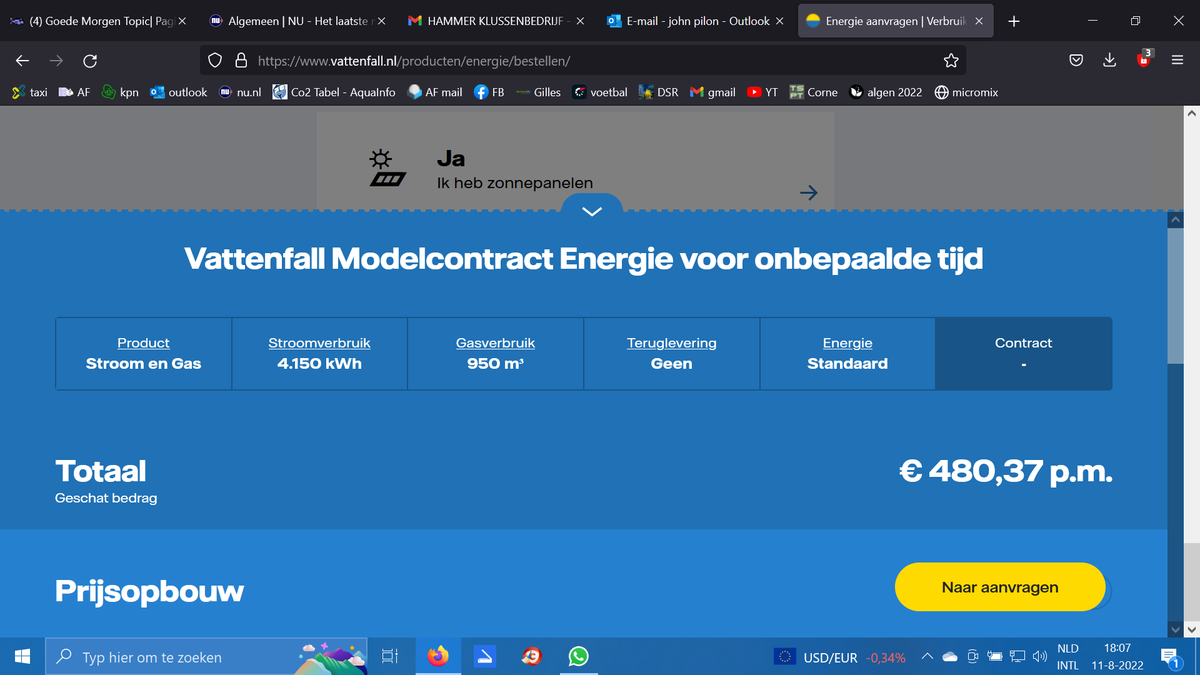This screenshot has width=1200, height=675.
Task: Select the 'Contract' step cell
Action: [x=1023, y=353]
